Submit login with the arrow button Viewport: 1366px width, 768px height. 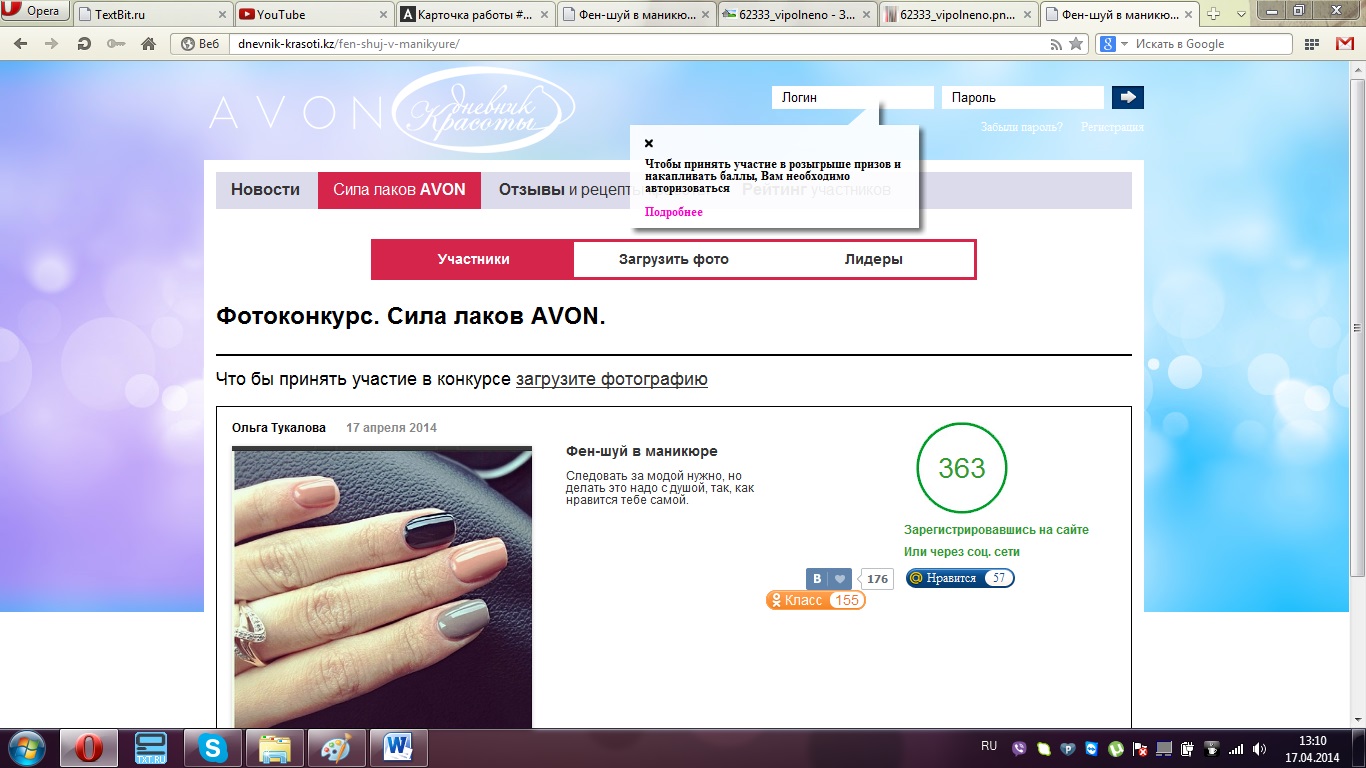[1128, 97]
